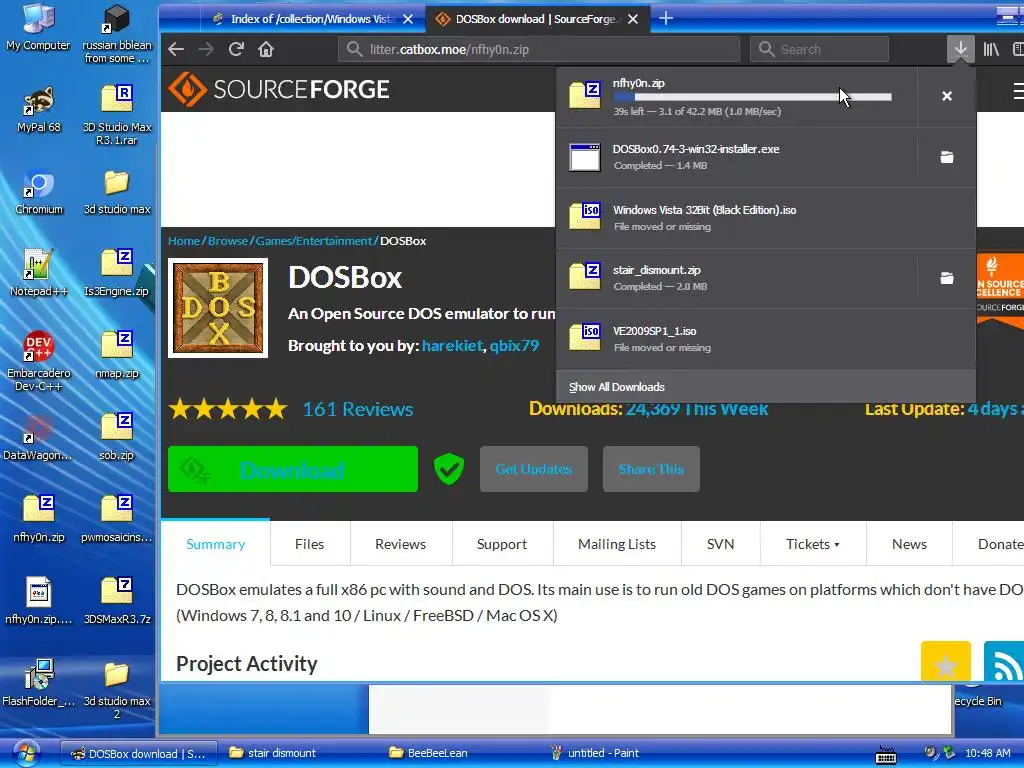Image resolution: width=1024 pixels, height=768 pixels.
Task: Click the 10:48 AM taskbar clock
Action: tap(988, 753)
